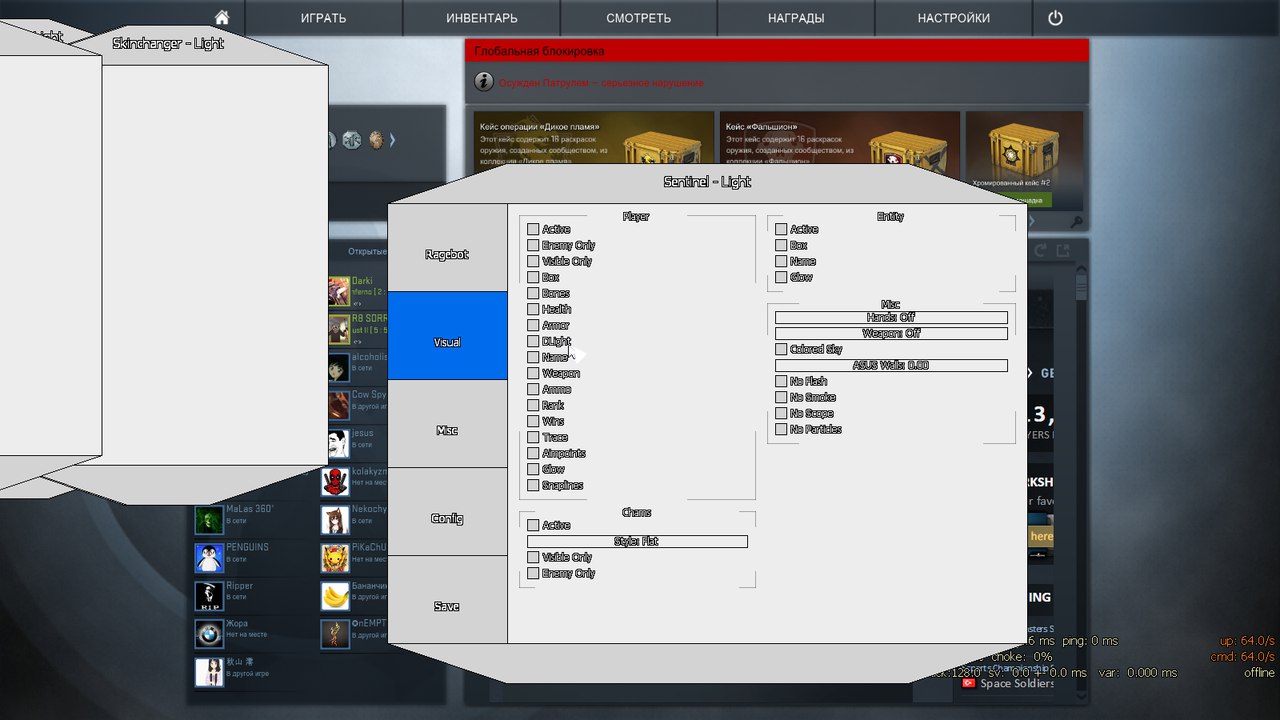Enable Active checkbox in Player section
This screenshot has width=1280, height=720.
pos(533,229)
